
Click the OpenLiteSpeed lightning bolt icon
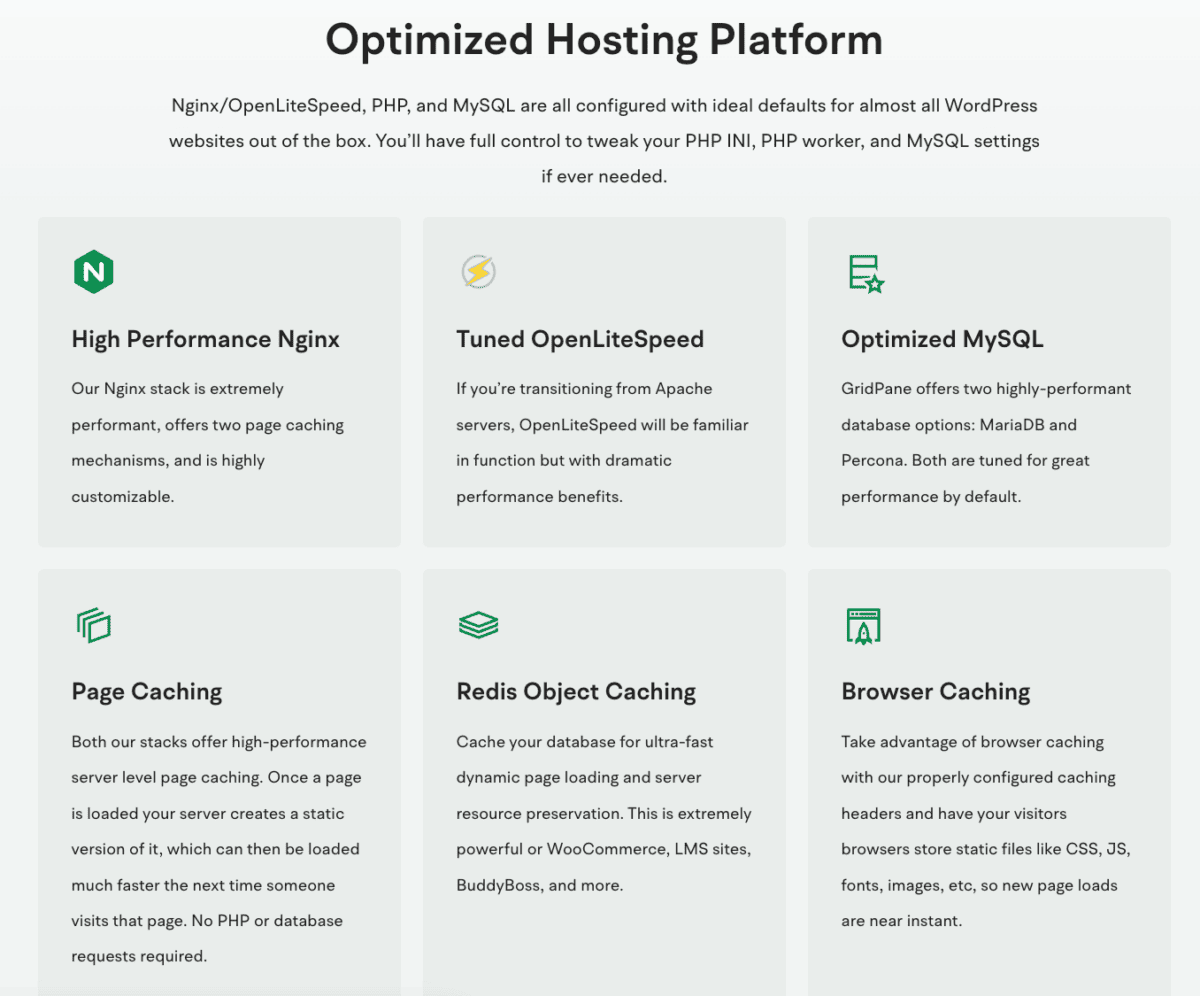[x=478, y=272]
